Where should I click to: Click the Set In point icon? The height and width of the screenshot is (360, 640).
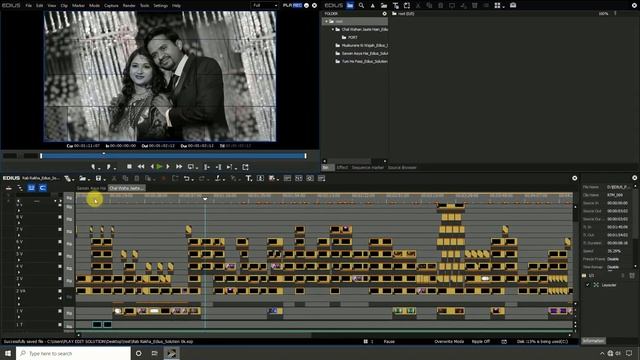[x=93, y=167]
